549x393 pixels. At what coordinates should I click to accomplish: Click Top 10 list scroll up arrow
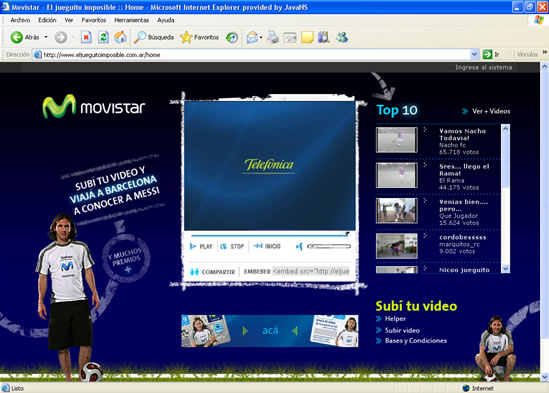point(505,129)
